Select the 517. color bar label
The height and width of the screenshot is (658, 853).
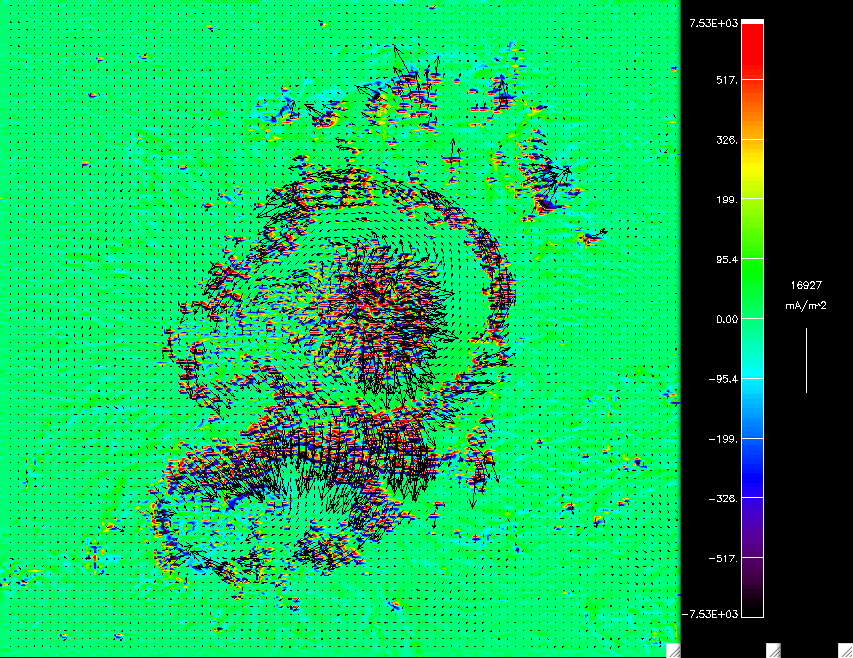[727, 80]
